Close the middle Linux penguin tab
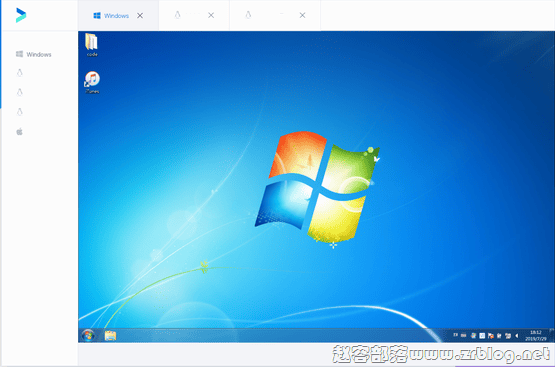Viewport: 555px width, 367px height. pos(211,15)
